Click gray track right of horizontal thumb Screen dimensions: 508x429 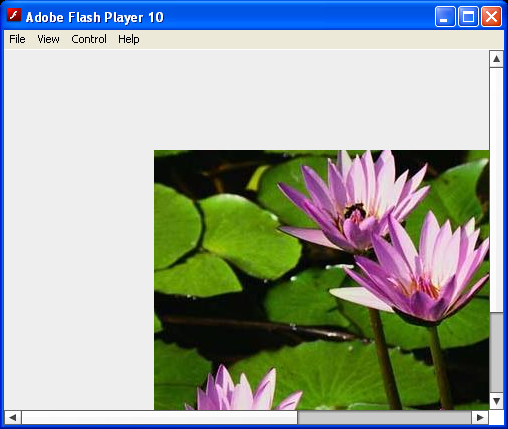pyautogui.click(x=384, y=417)
